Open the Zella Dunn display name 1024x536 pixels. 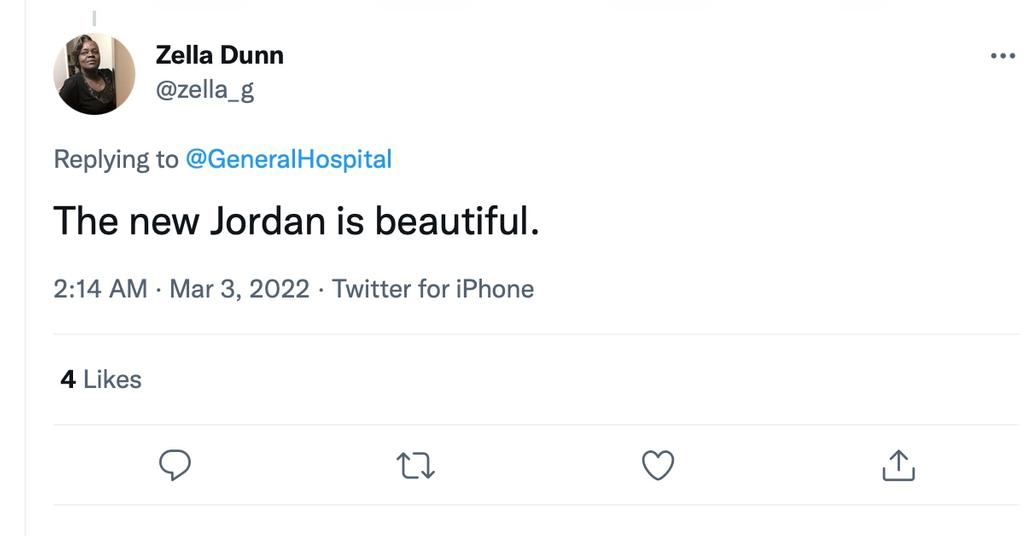pyautogui.click(x=219, y=55)
